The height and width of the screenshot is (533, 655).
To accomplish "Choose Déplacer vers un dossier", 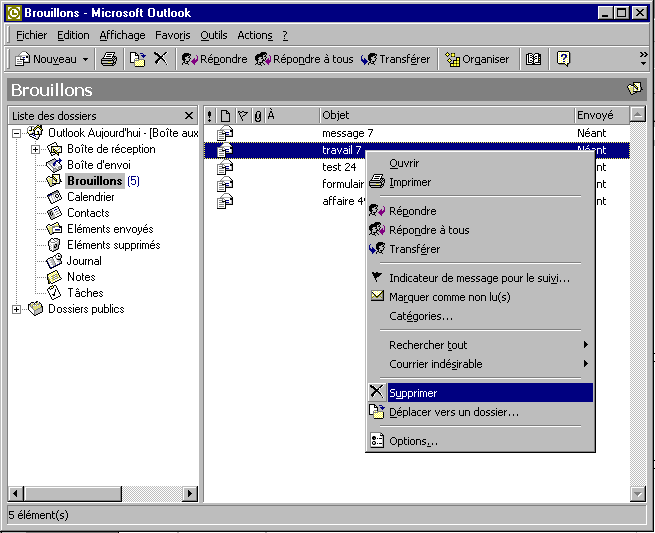I will [x=480, y=412].
